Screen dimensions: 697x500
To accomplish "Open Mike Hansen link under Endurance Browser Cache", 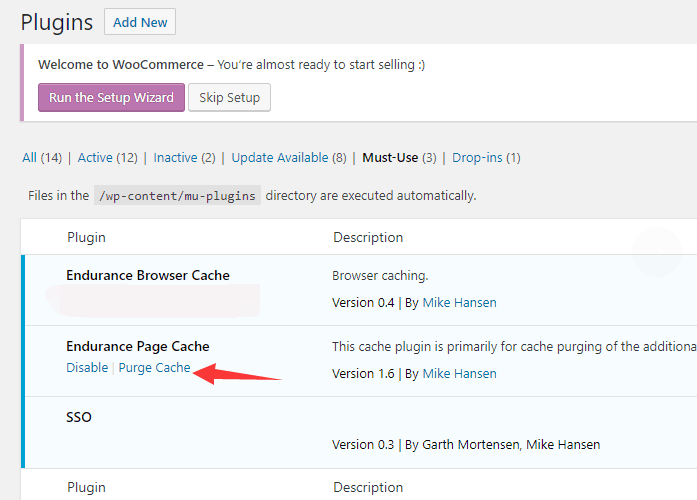I will [459, 302].
